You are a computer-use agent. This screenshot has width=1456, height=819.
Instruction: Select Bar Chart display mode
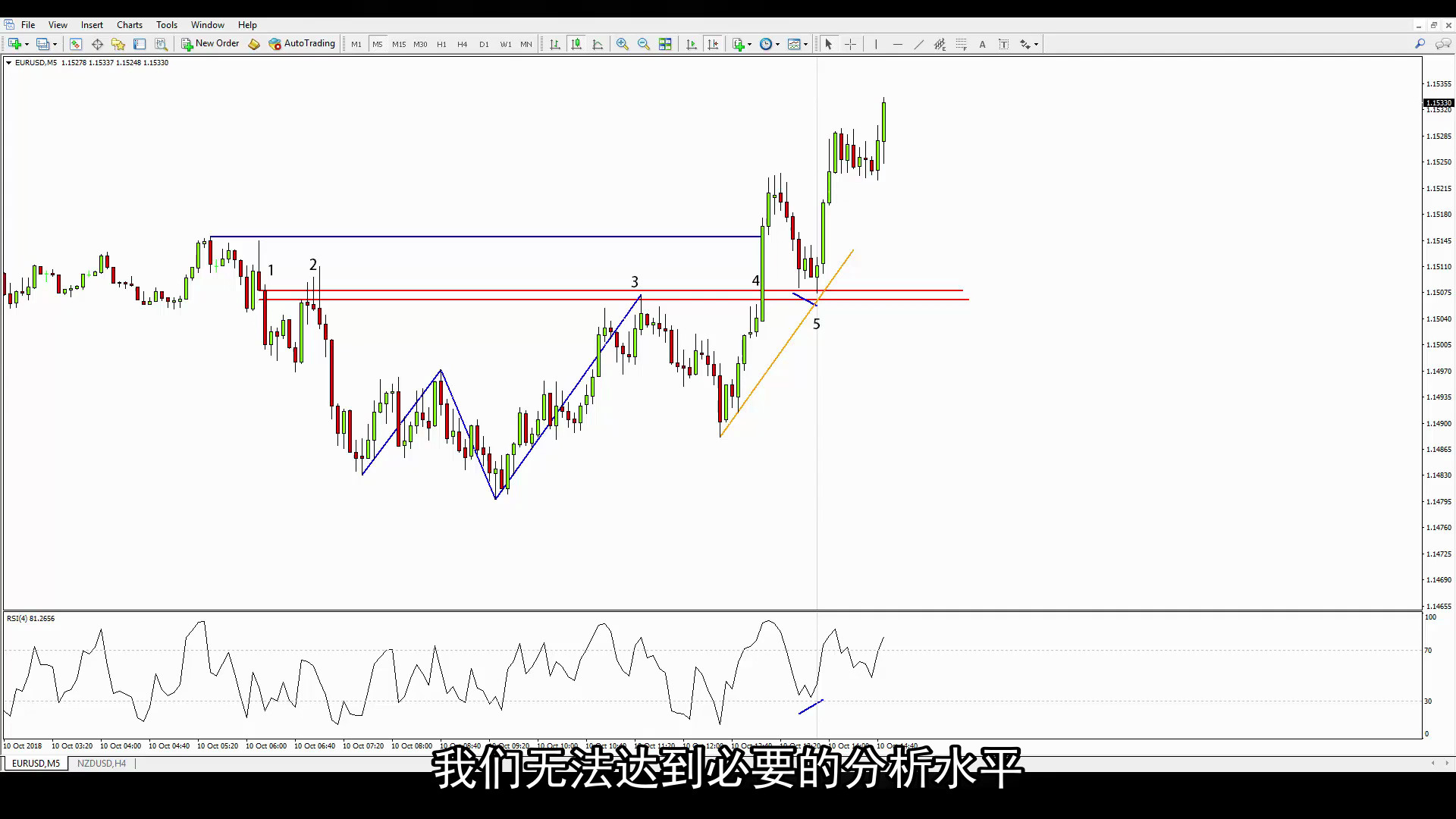point(555,44)
